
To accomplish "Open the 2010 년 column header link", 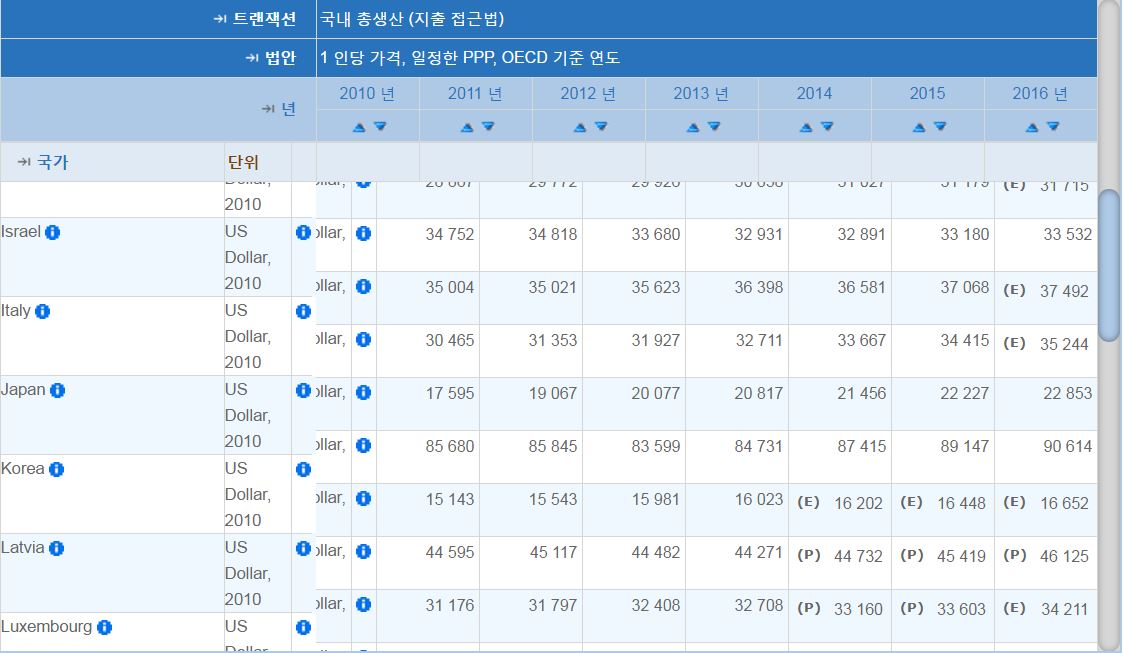I will [367, 94].
